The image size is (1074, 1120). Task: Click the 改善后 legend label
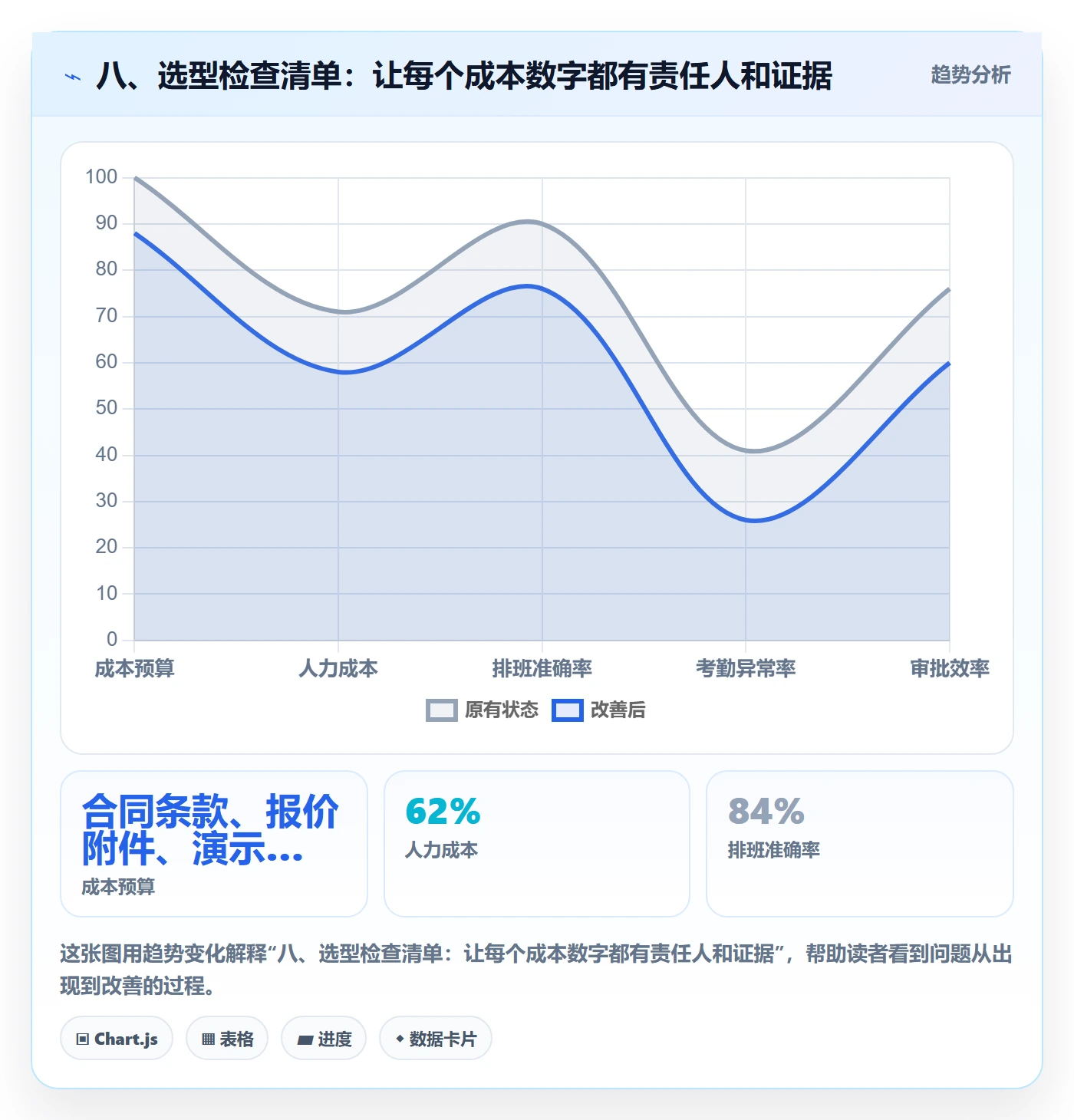click(x=618, y=710)
